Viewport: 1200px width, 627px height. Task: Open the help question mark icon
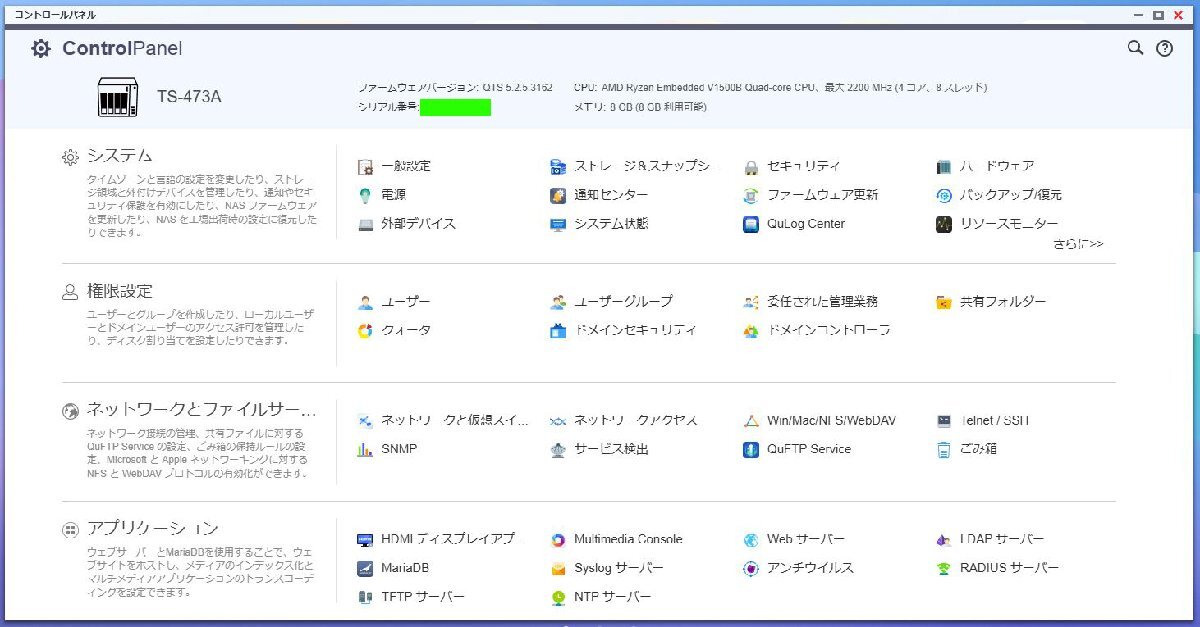coord(1164,48)
